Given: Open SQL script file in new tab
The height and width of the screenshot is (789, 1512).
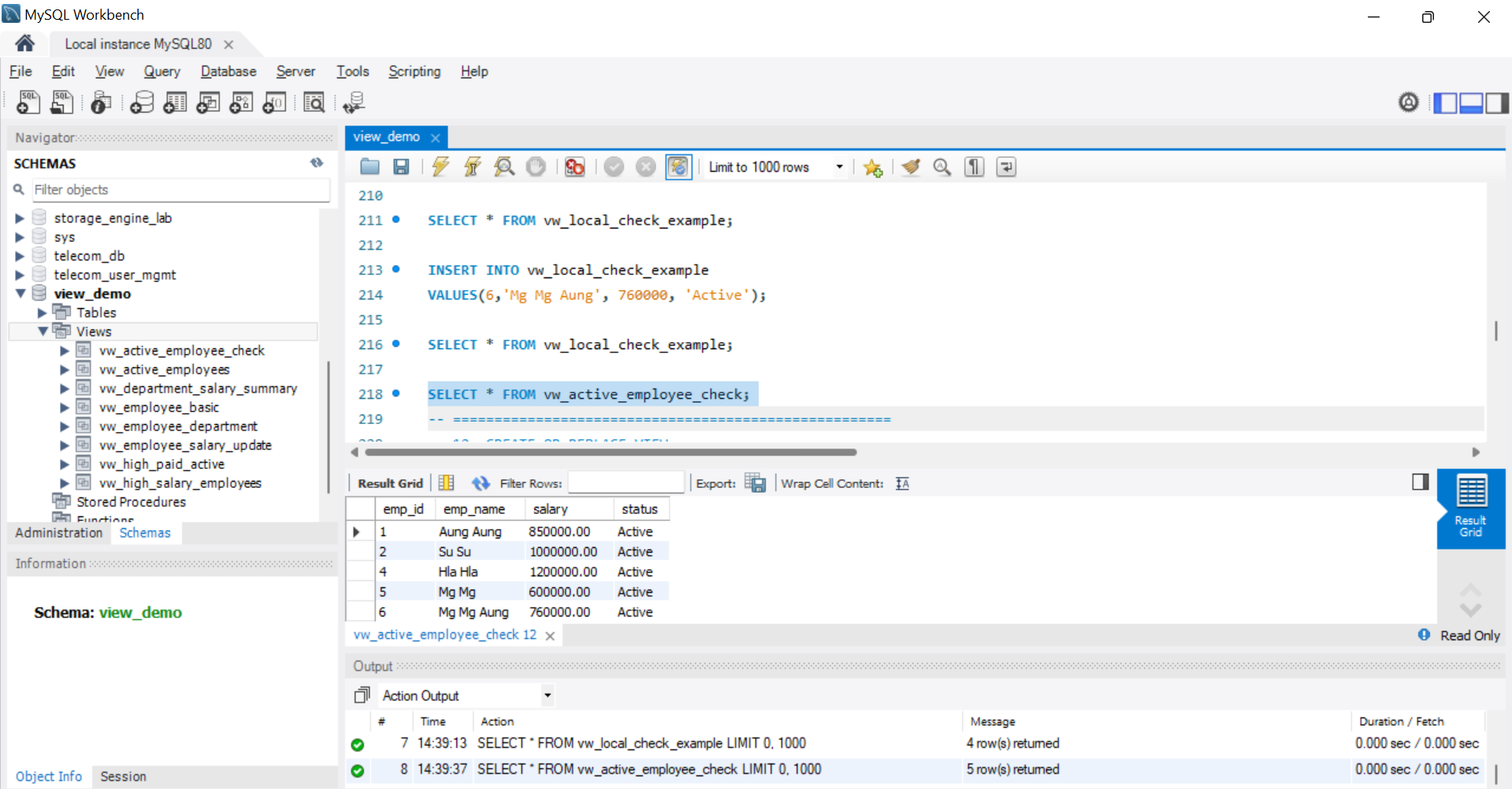Looking at the screenshot, I should coord(61,102).
